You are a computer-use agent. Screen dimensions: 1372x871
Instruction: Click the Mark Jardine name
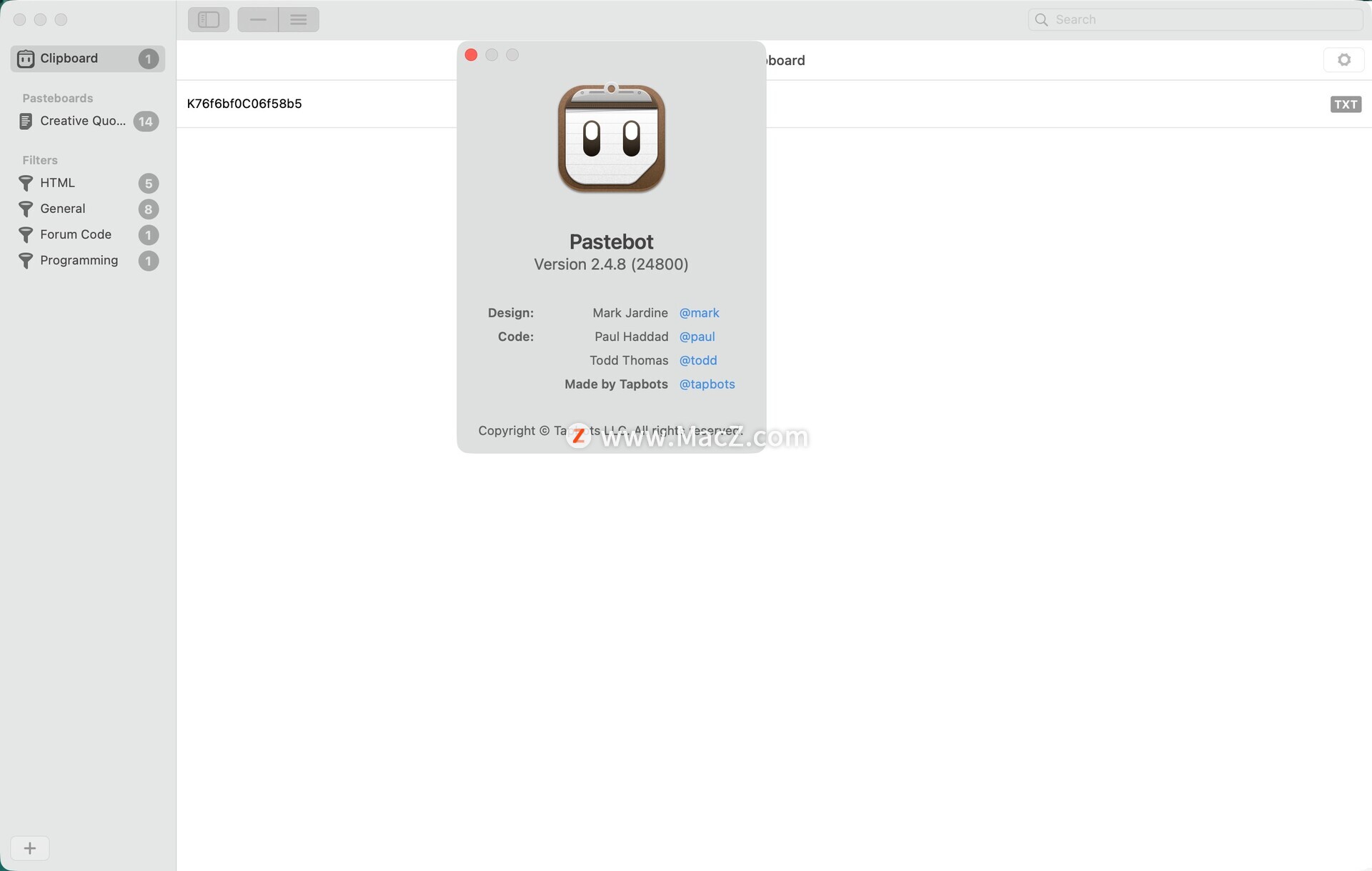click(x=630, y=313)
